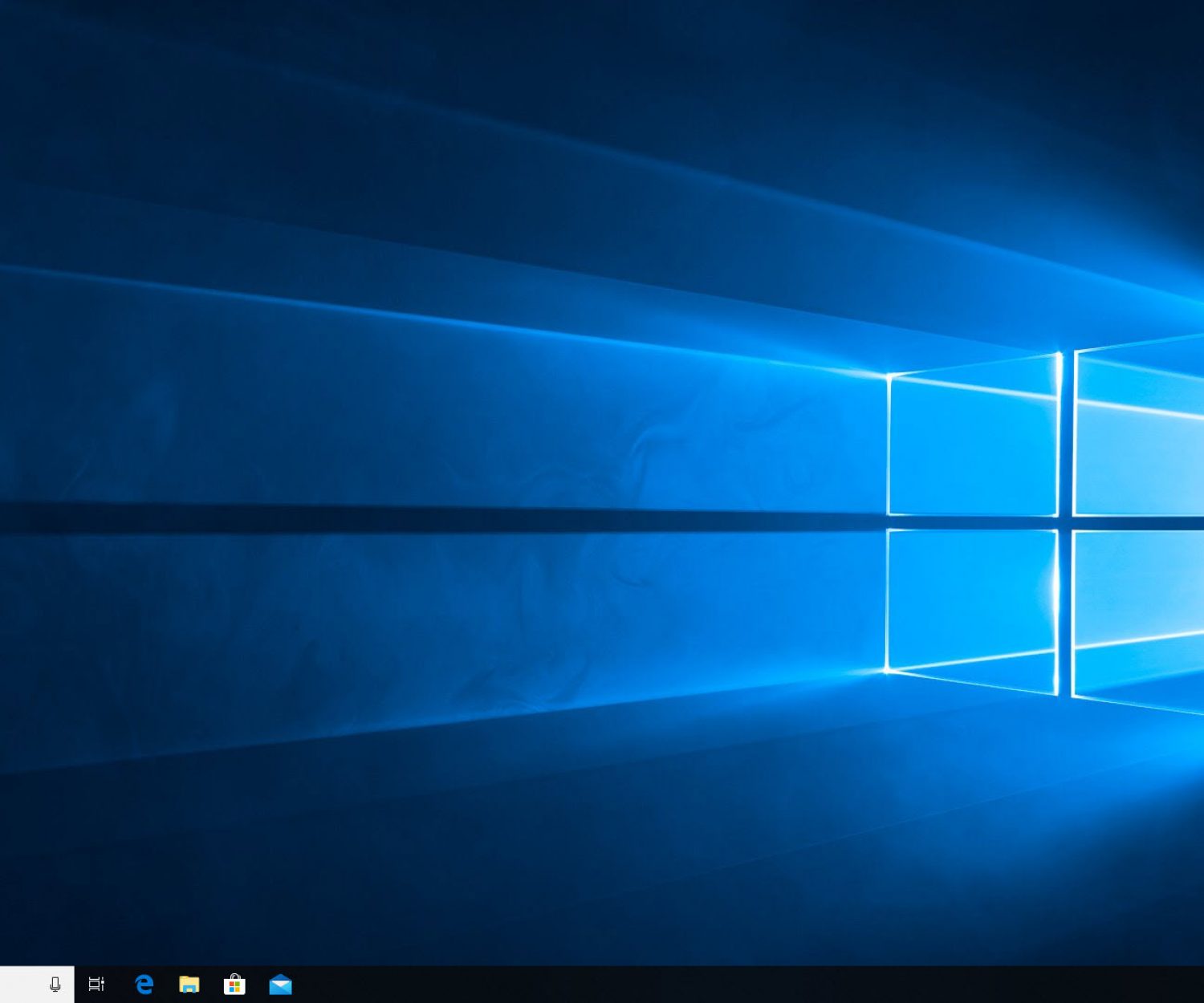Open Task View from the taskbar
This screenshot has width=1204, height=1003.
click(96, 984)
